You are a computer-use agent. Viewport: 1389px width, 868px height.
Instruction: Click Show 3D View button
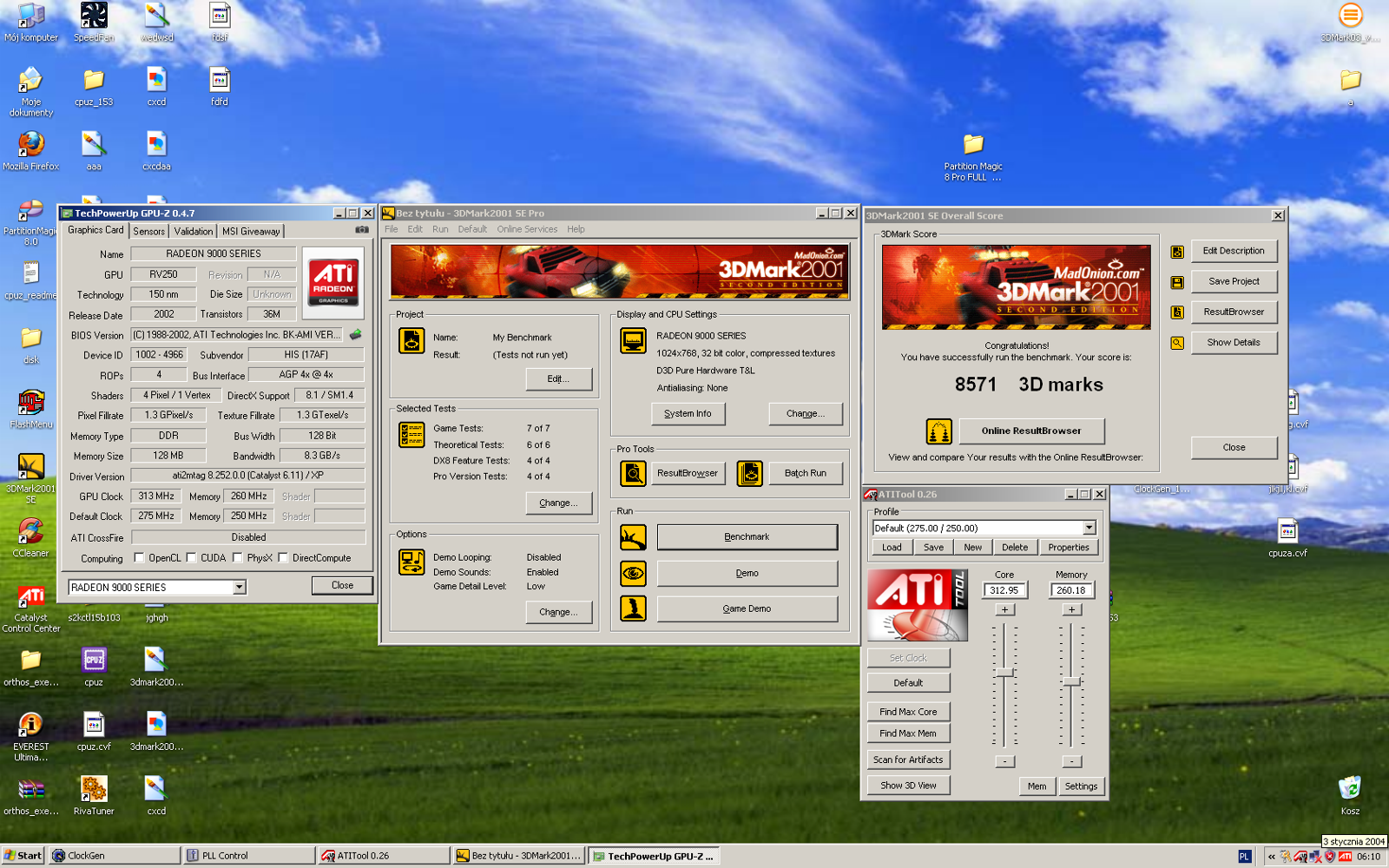click(x=908, y=786)
